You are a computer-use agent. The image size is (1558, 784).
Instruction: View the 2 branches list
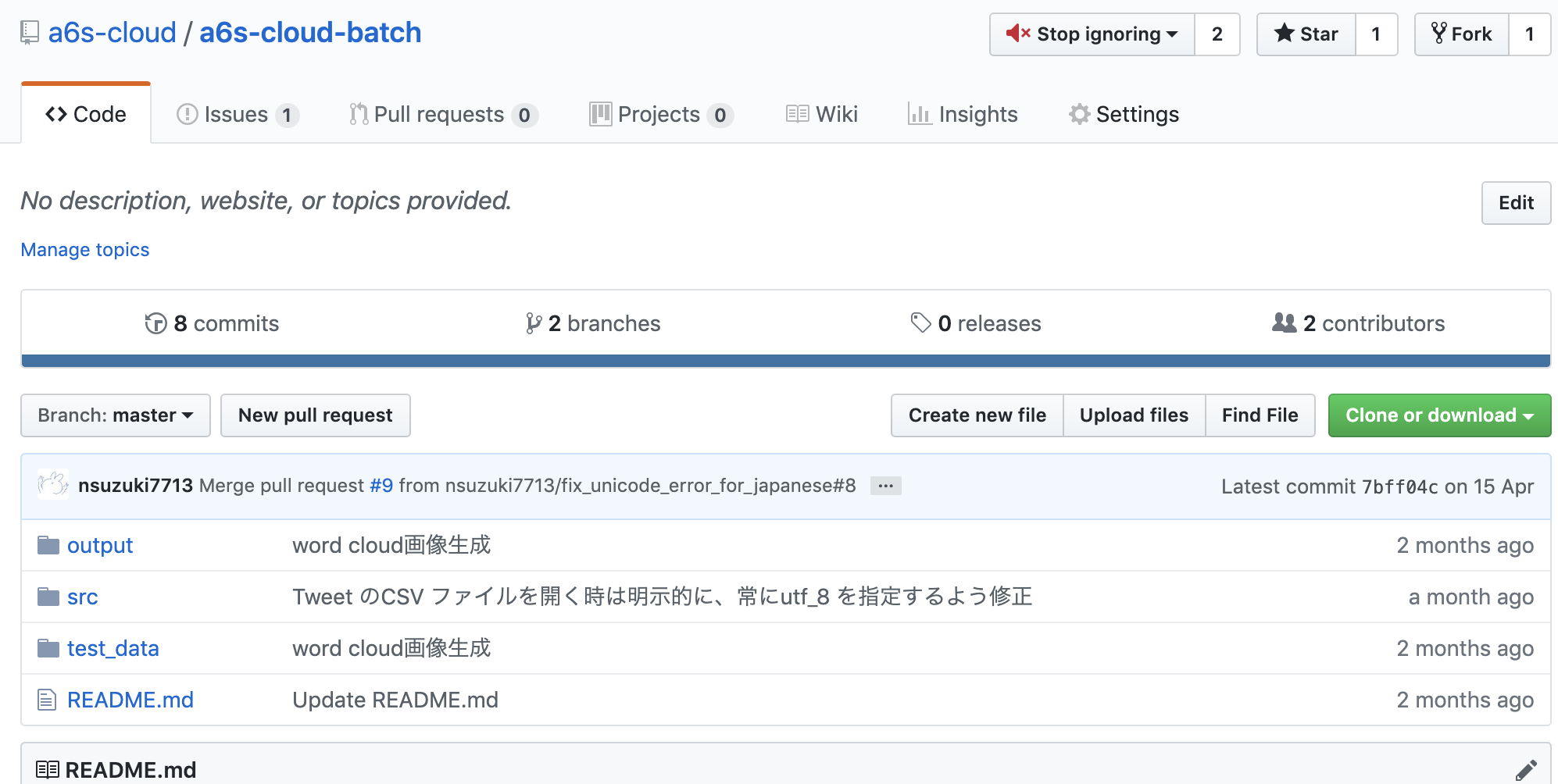[593, 323]
